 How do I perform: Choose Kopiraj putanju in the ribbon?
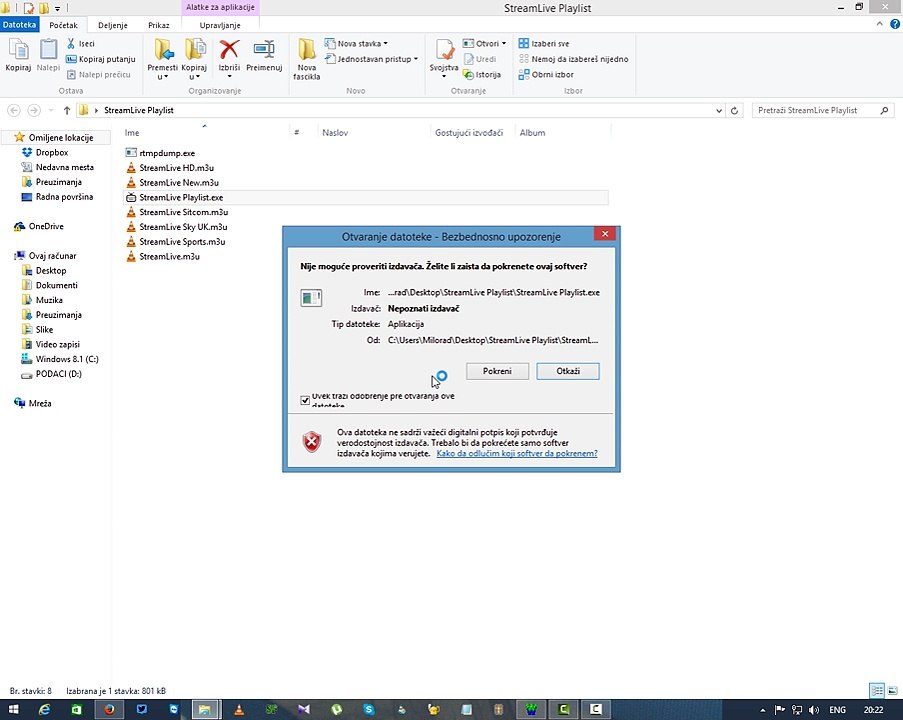click(x=101, y=59)
